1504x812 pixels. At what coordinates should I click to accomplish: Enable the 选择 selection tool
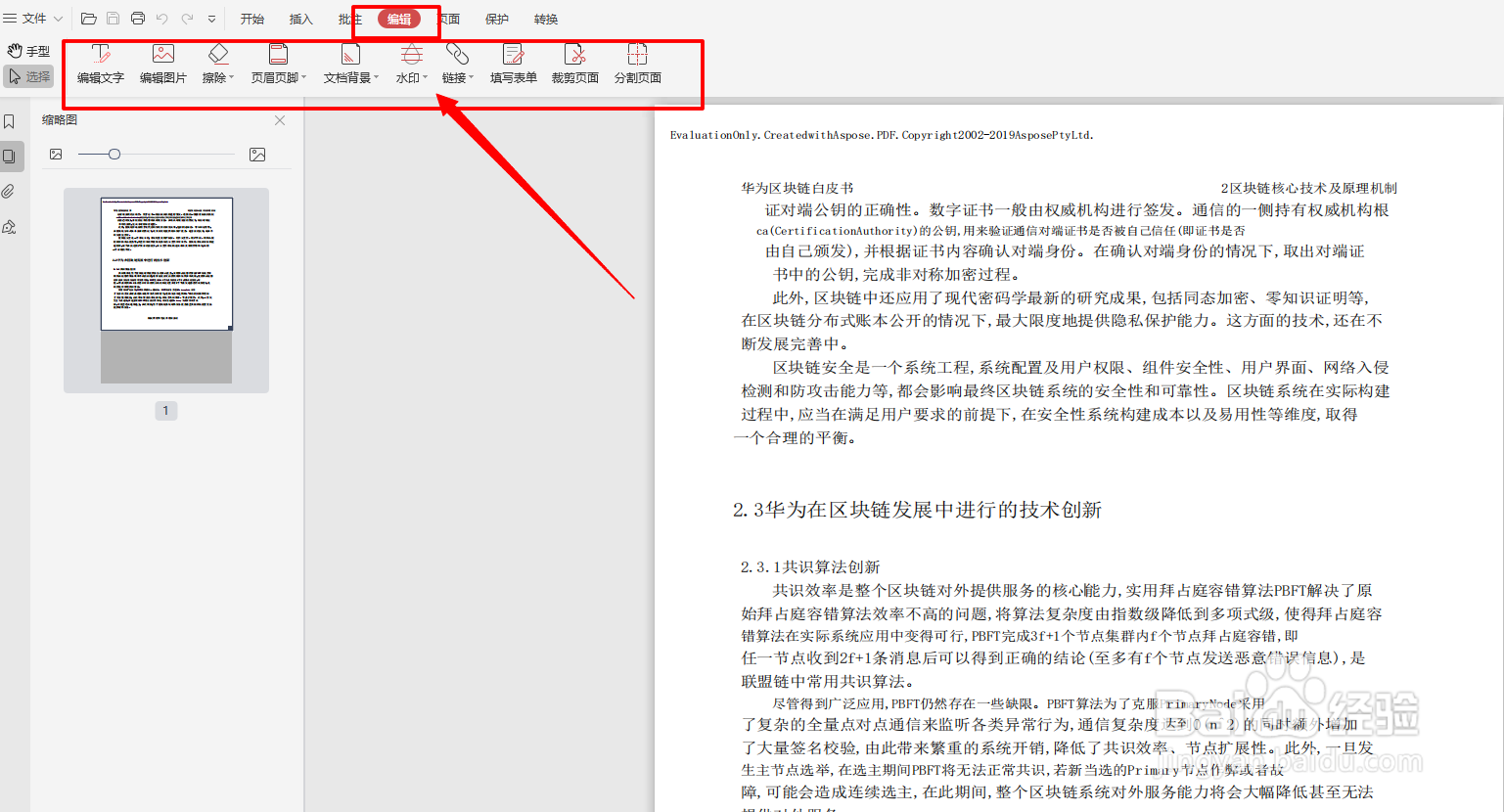coord(28,75)
